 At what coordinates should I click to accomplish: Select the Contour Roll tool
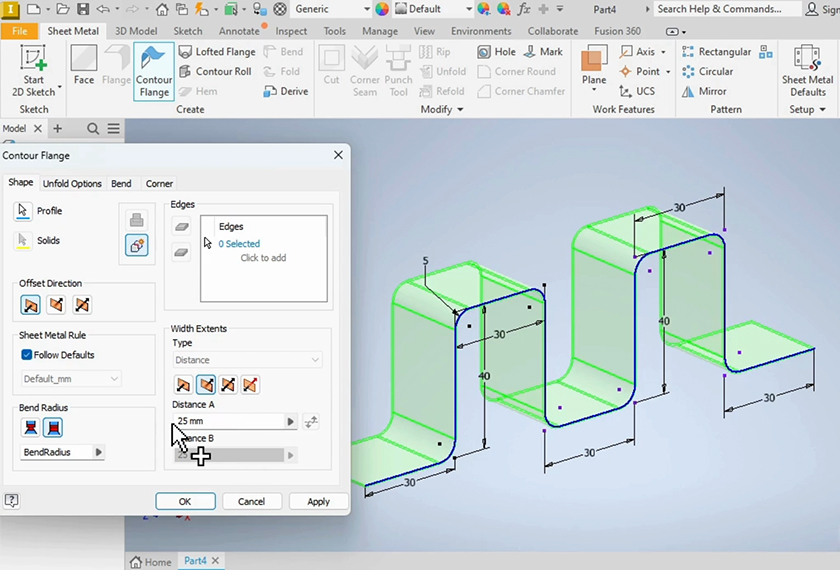[214, 72]
